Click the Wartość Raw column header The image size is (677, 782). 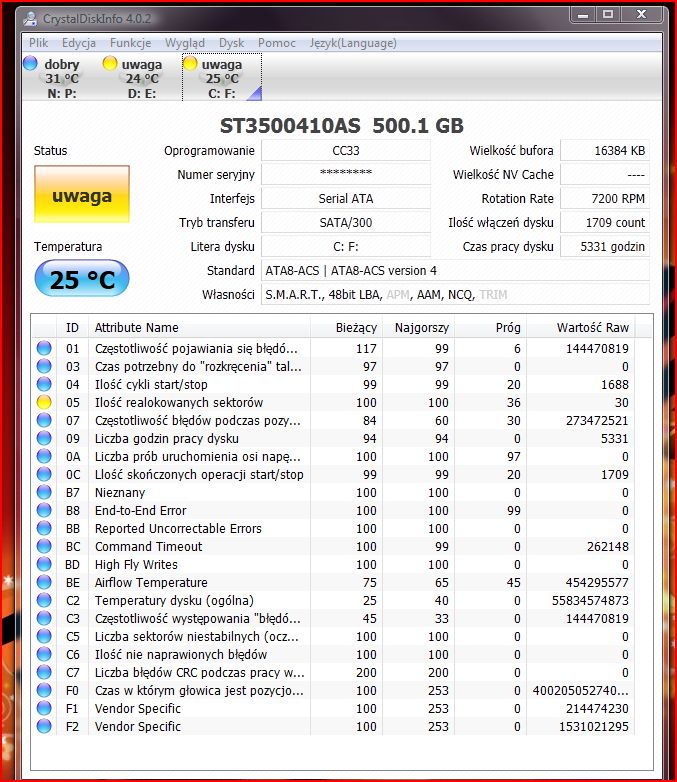tap(580, 328)
